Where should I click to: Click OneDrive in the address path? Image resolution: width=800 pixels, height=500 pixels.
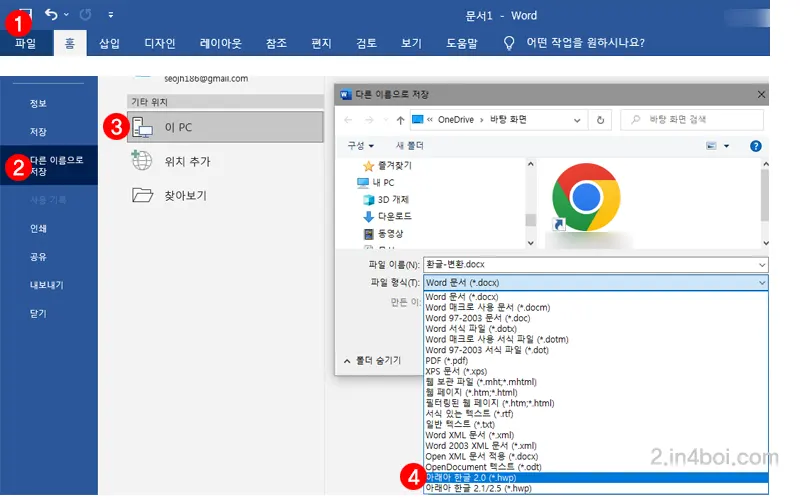[456, 119]
